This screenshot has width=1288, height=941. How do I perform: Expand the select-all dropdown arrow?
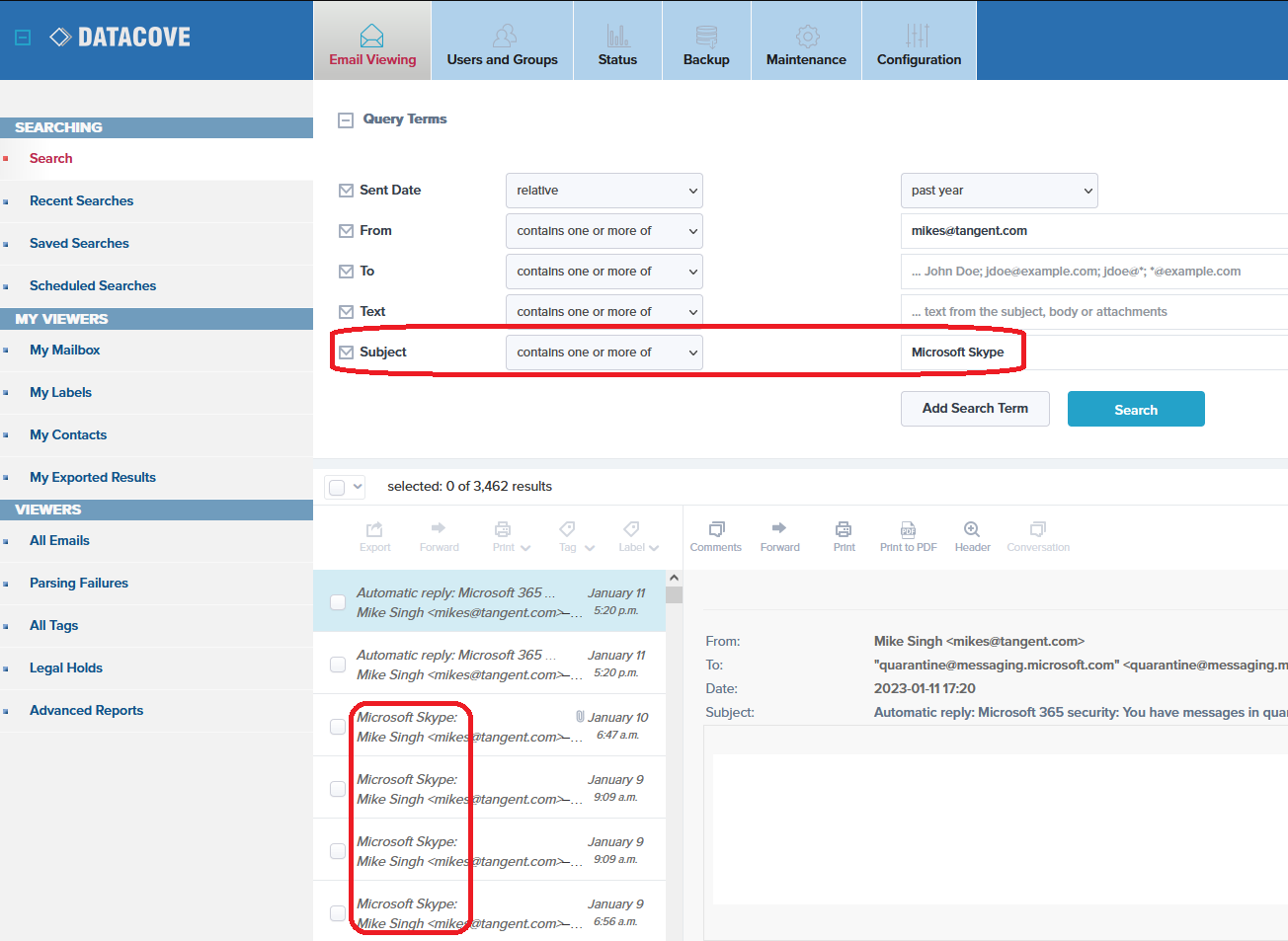pos(358,487)
